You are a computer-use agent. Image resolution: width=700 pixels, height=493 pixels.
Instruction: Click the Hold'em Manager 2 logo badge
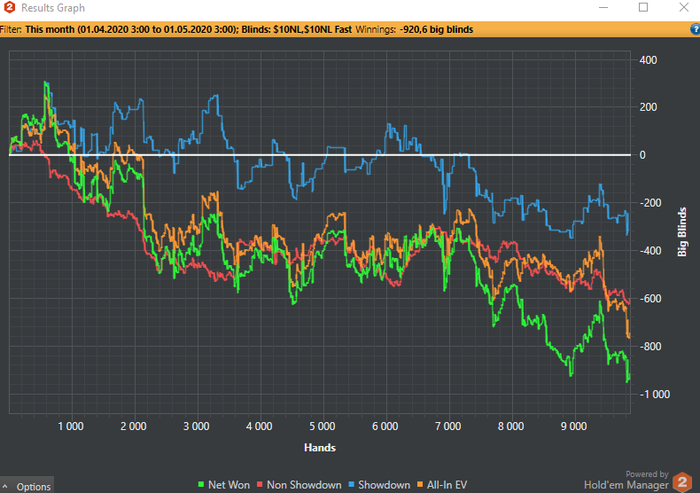click(682, 482)
